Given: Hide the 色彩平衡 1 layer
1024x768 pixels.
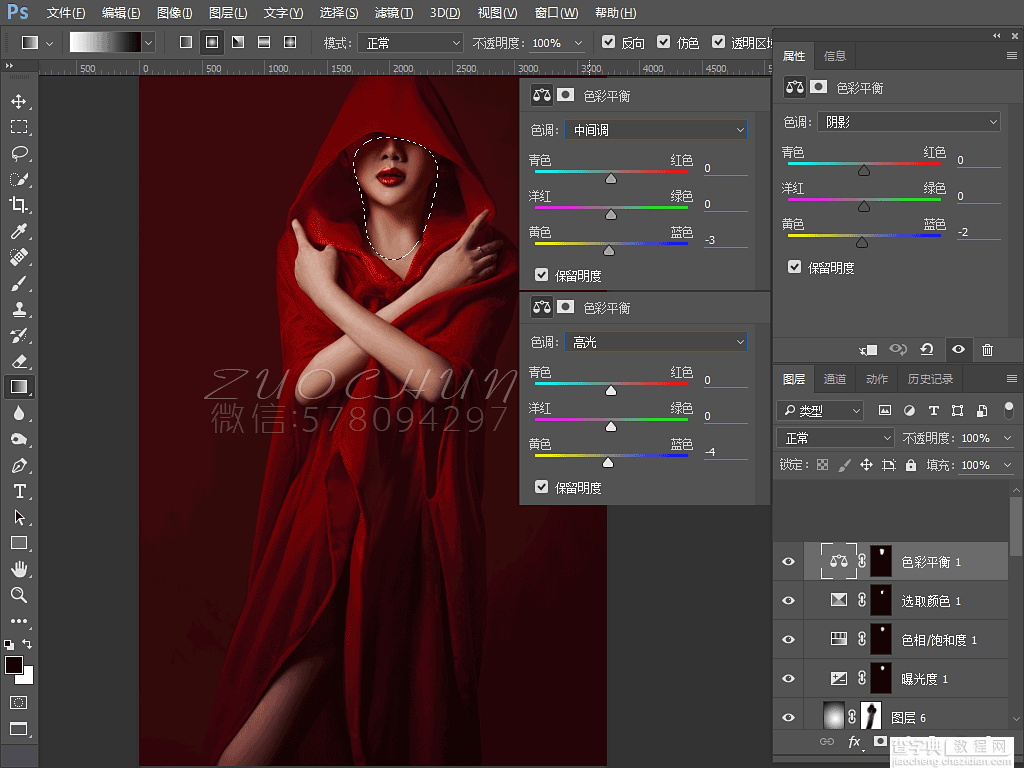Looking at the screenshot, I should pyautogui.click(x=788, y=562).
